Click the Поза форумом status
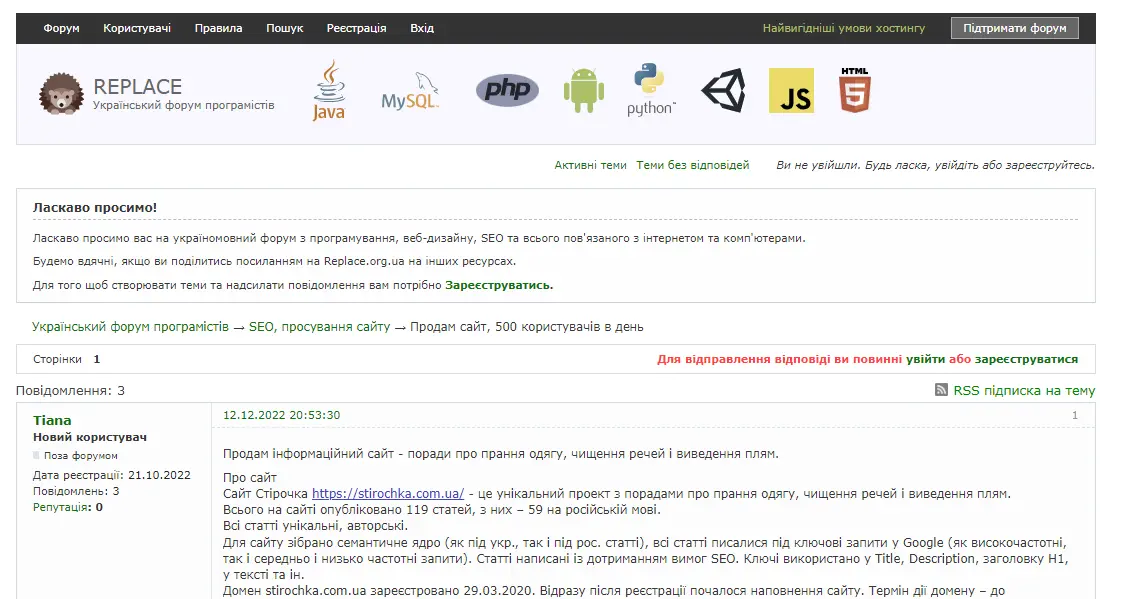 tap(80, 455)
